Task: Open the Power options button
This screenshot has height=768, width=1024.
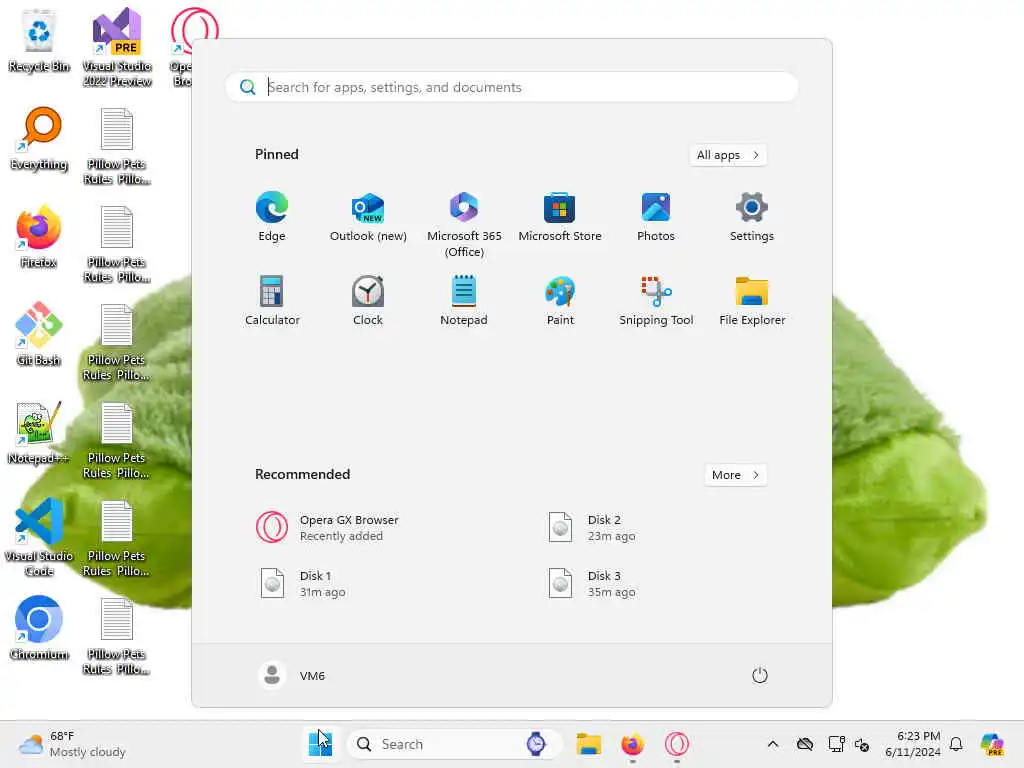Action: coord(760,675)
